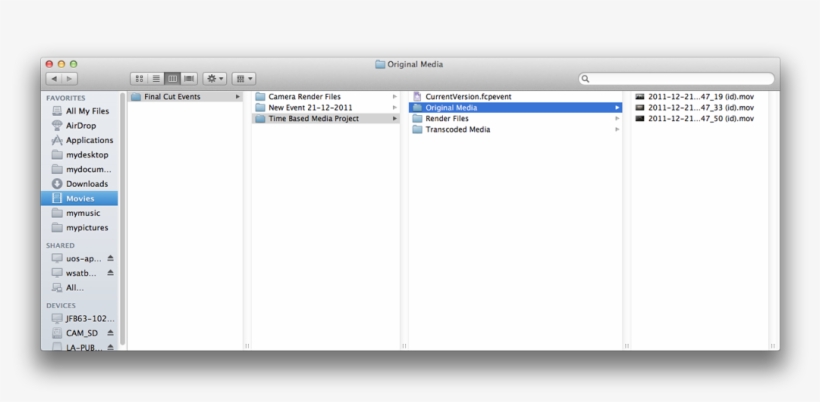Expand arrow beside New Event 21-12-2011
Viewport: 820px width, 402px height.
[395, 108]
